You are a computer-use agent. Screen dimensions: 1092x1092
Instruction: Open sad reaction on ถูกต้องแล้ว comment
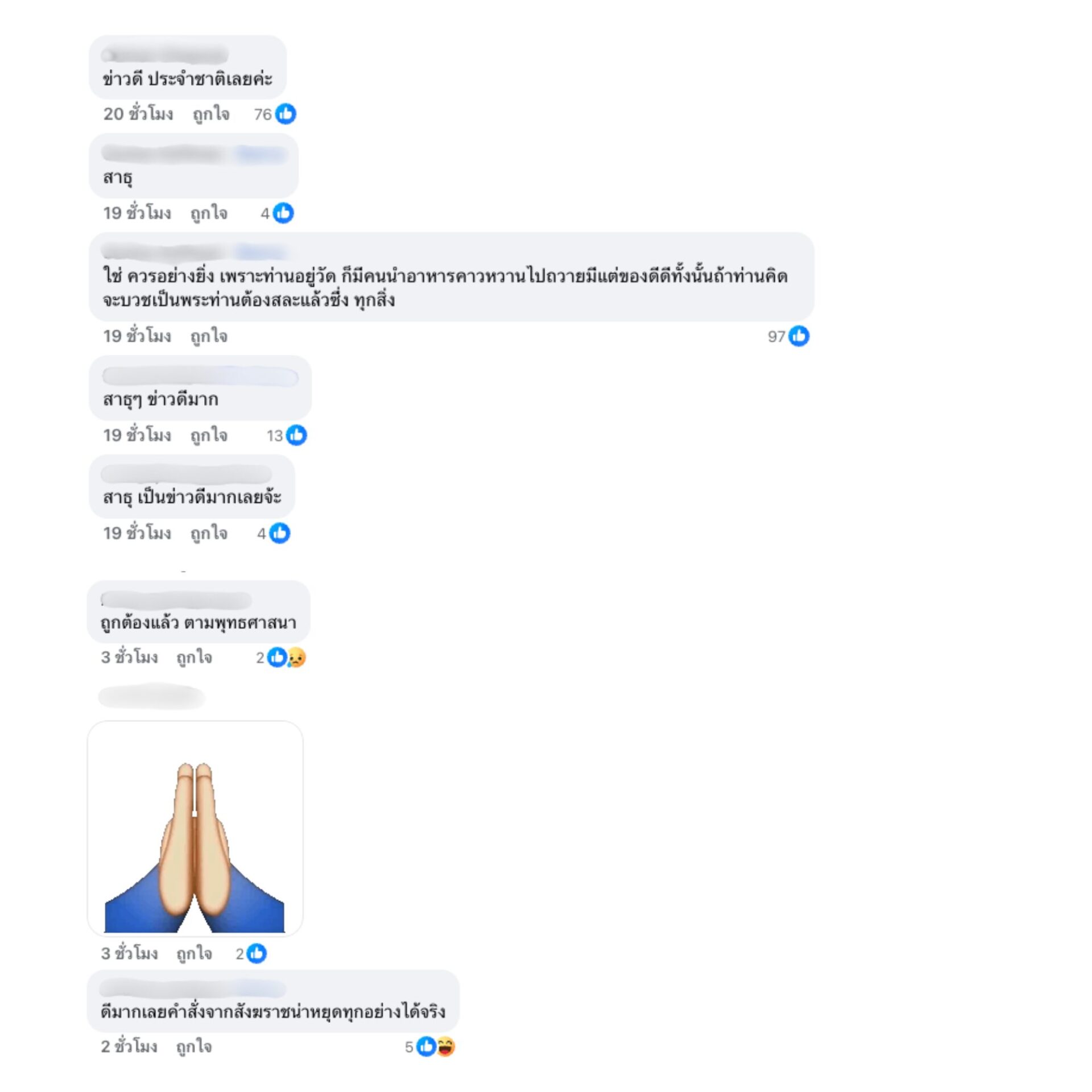[297, 657]
